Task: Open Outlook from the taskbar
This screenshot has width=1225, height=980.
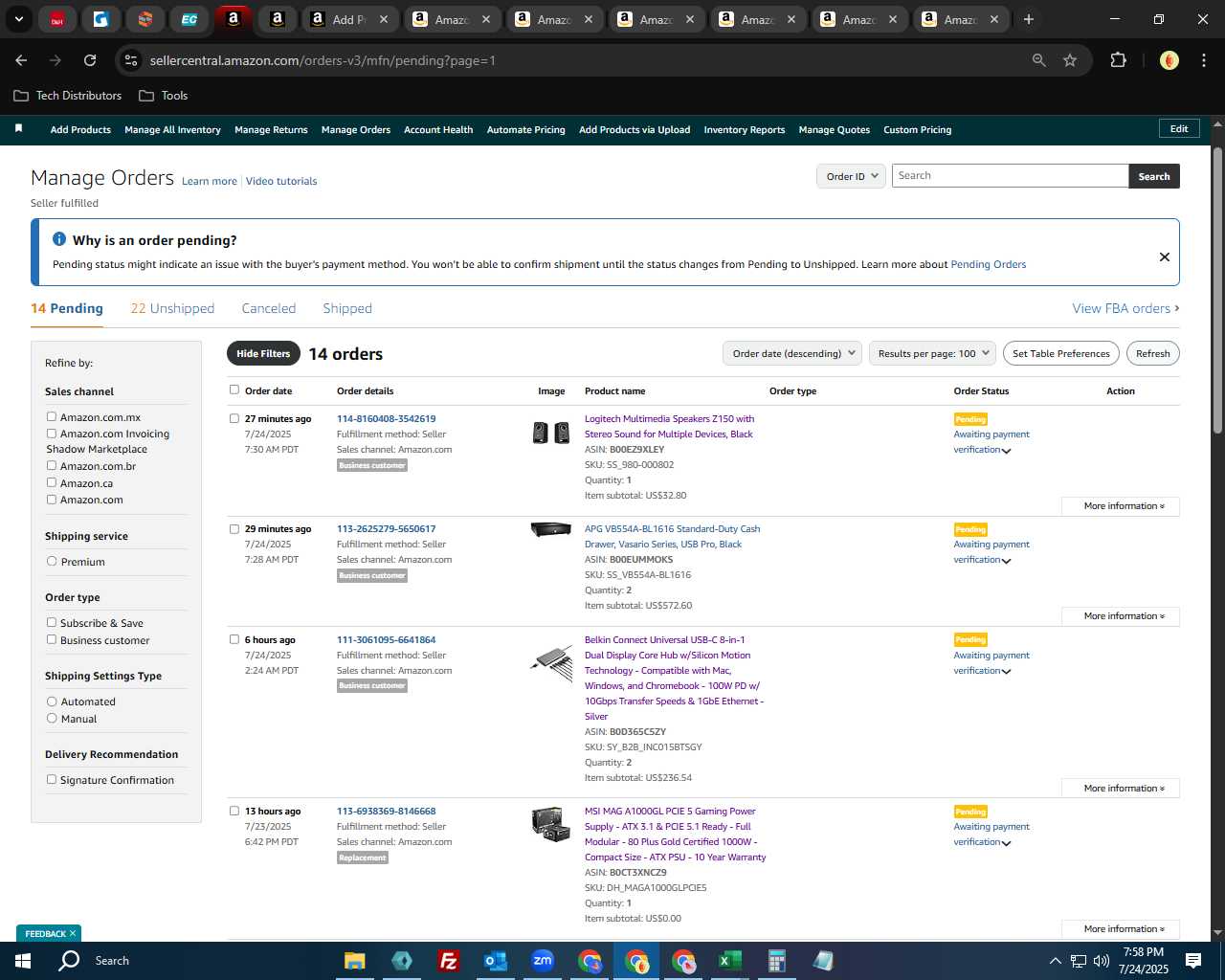Action: pos(495,961)
